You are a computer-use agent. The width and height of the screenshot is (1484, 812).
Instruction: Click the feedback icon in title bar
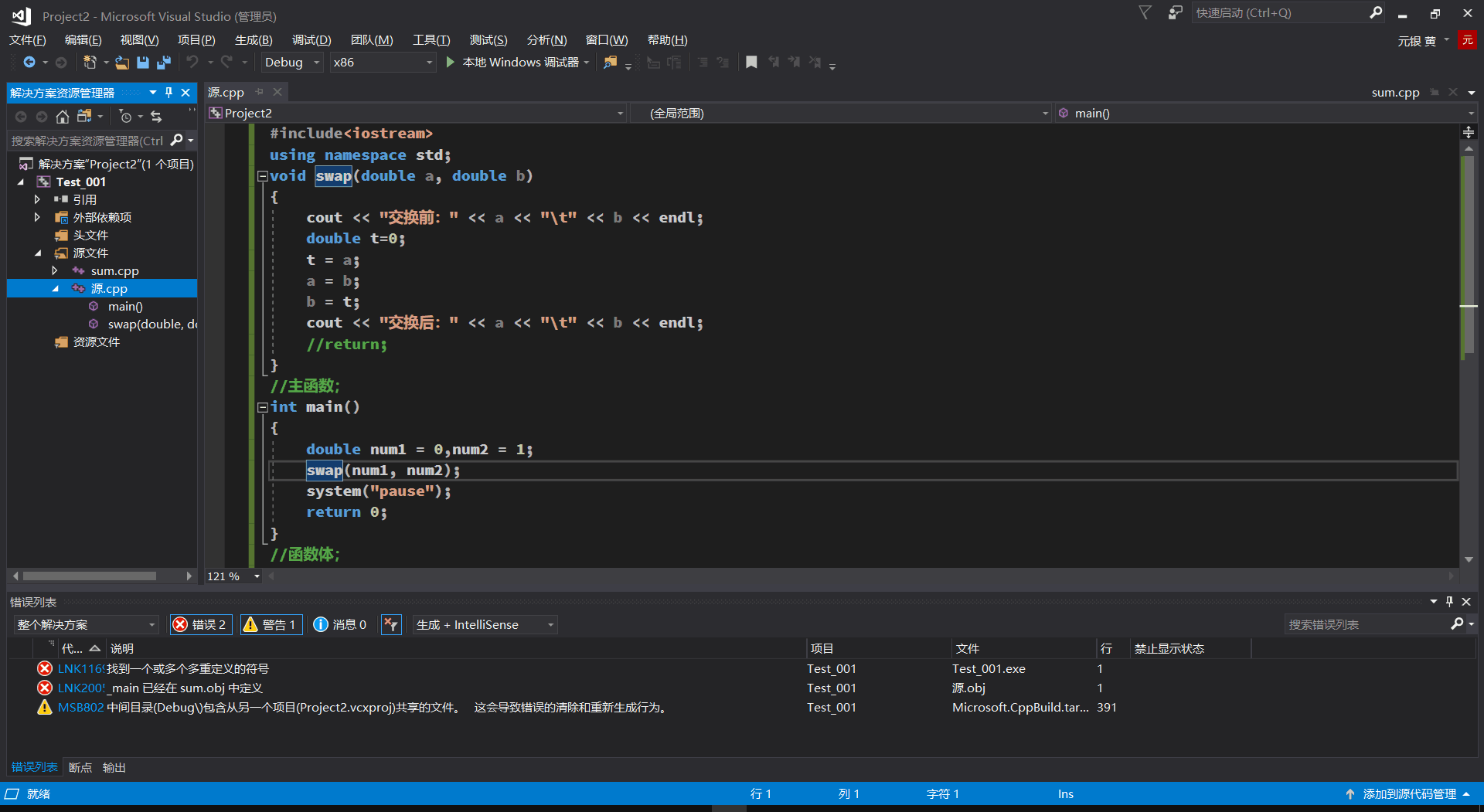(1176, 12)
